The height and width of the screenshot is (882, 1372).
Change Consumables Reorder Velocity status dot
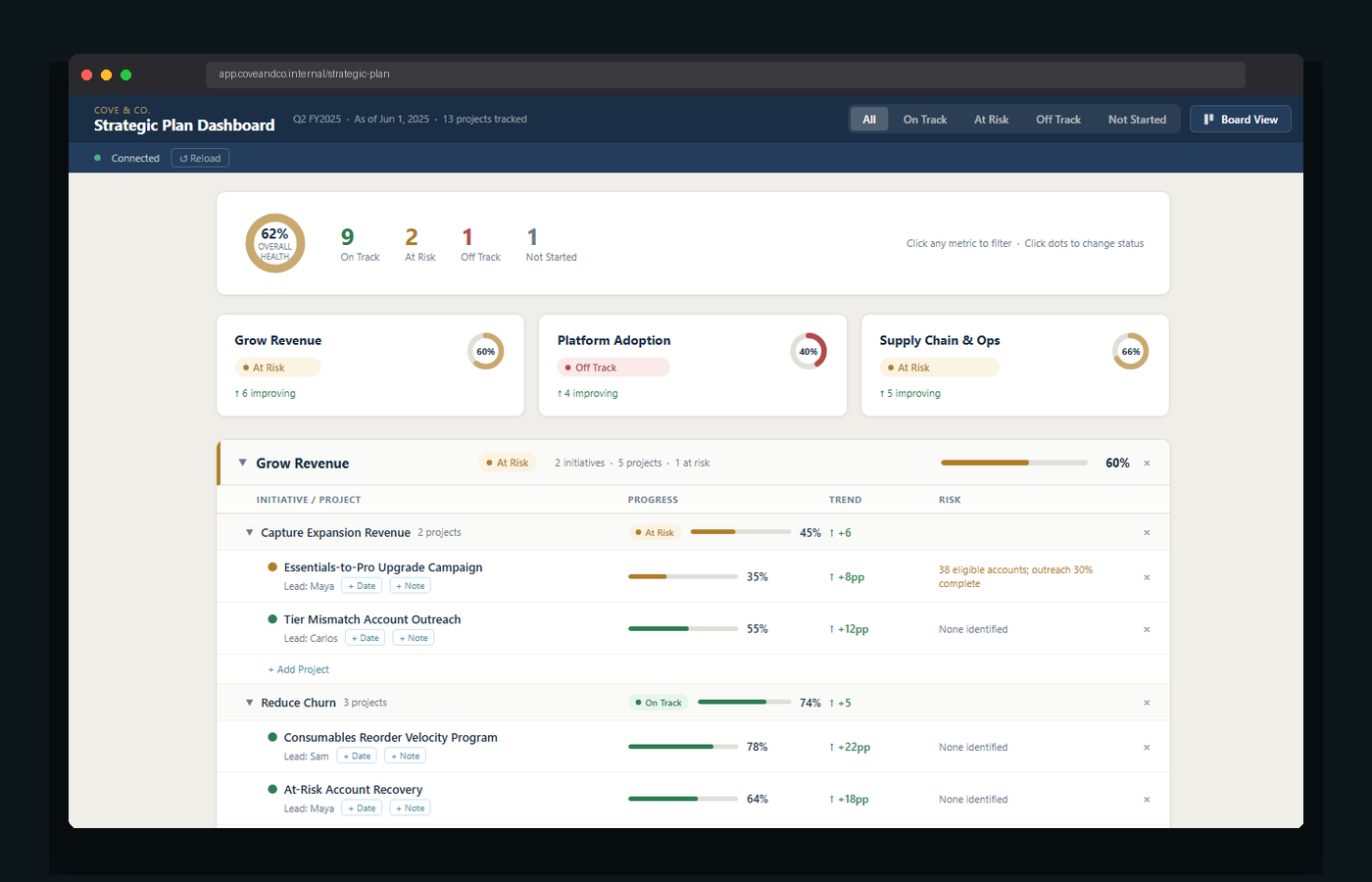(x=272, y=737)
